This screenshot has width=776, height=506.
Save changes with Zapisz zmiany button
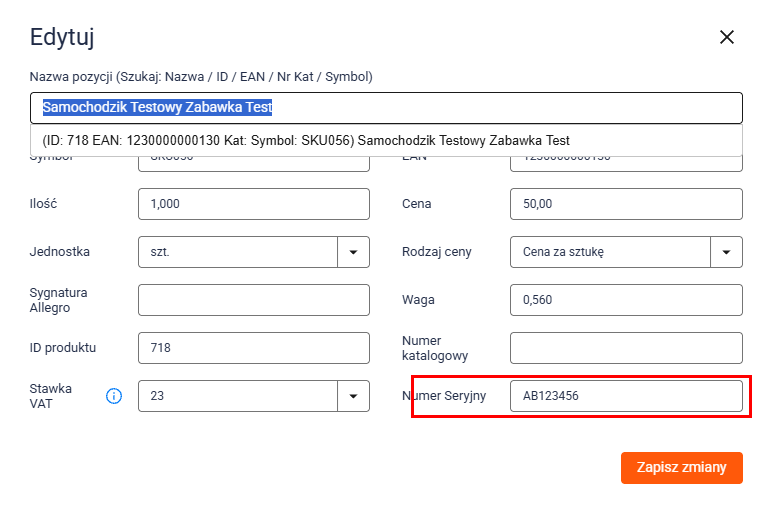tap(681, 467)
